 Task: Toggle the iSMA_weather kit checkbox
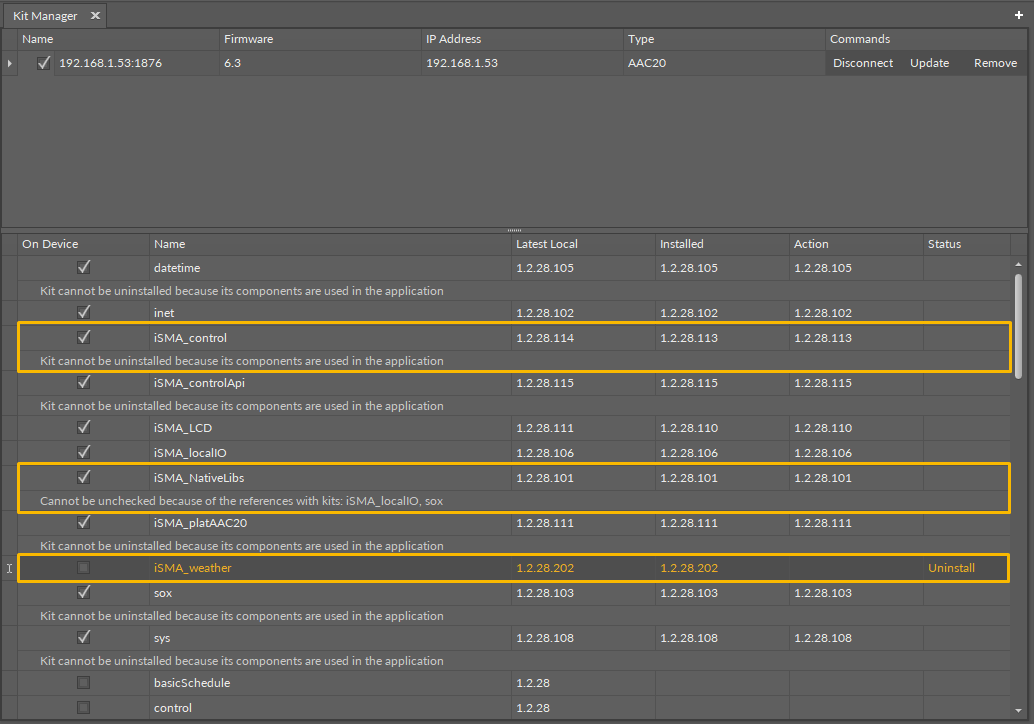click(84, 568)
